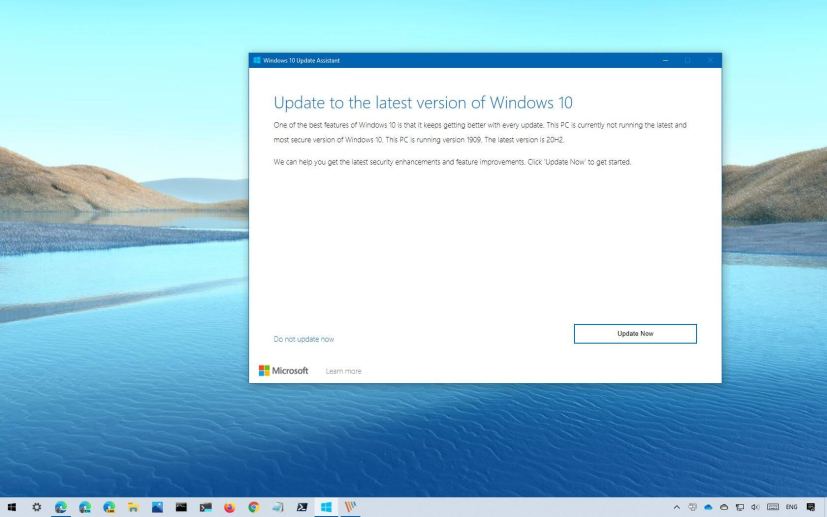Close the Windows 10 Update Assistant window

tap(710, 60)
